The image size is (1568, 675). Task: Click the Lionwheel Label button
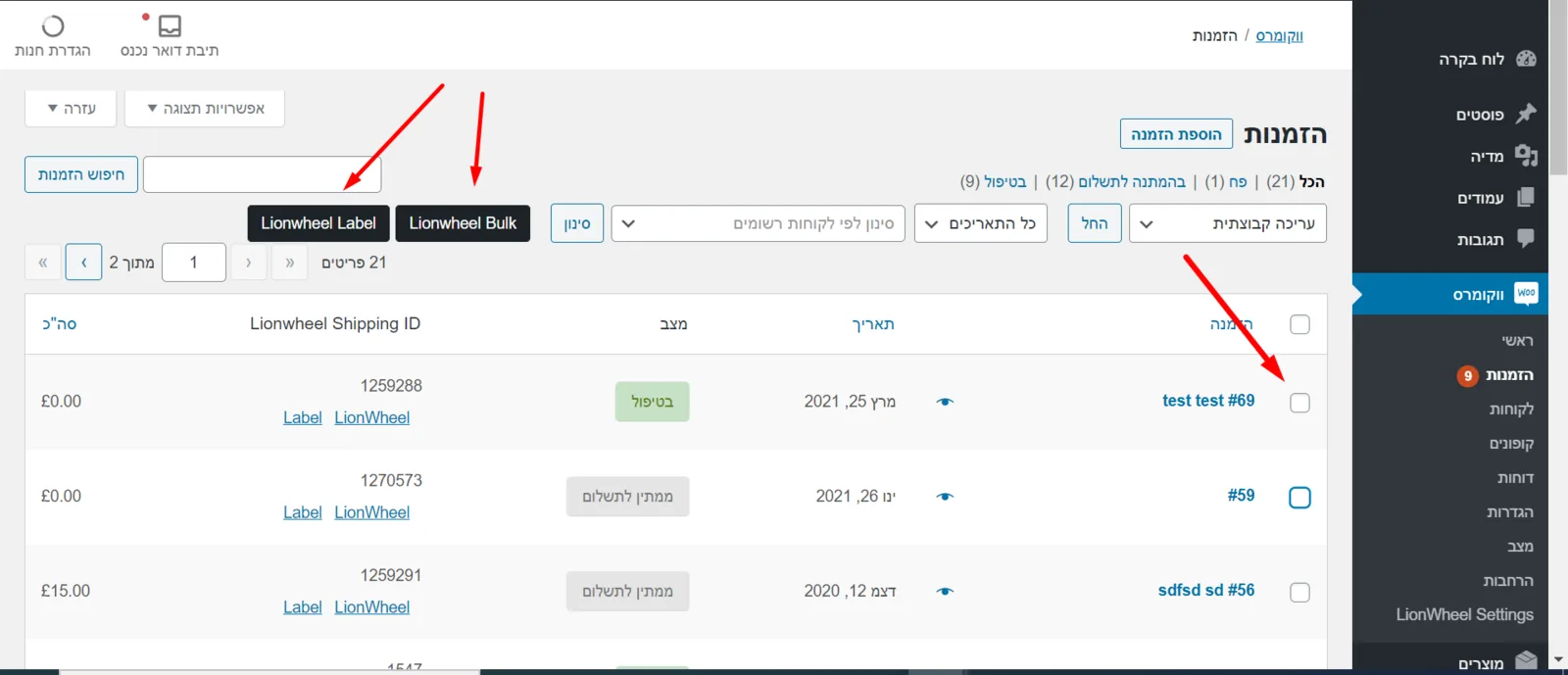[318, 223]
